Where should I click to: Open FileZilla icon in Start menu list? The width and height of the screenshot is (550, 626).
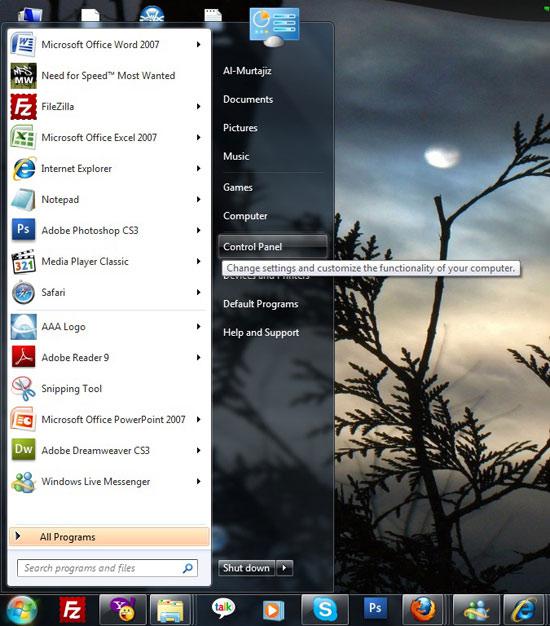point(23,107)
